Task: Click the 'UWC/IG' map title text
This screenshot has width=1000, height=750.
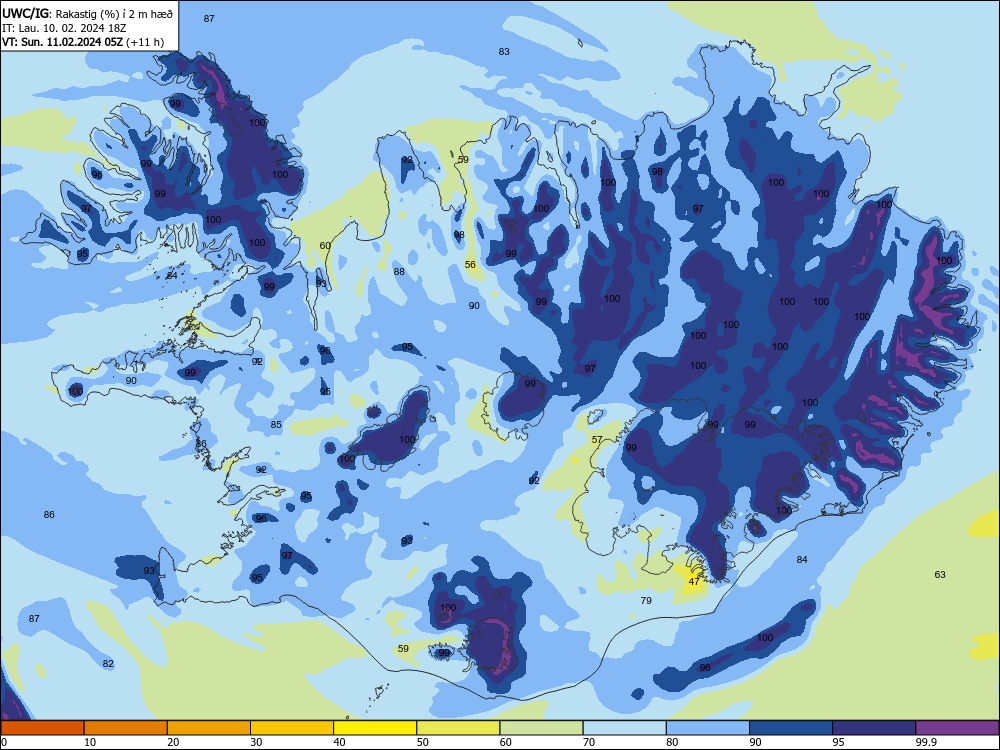Action: pos(25,13)
